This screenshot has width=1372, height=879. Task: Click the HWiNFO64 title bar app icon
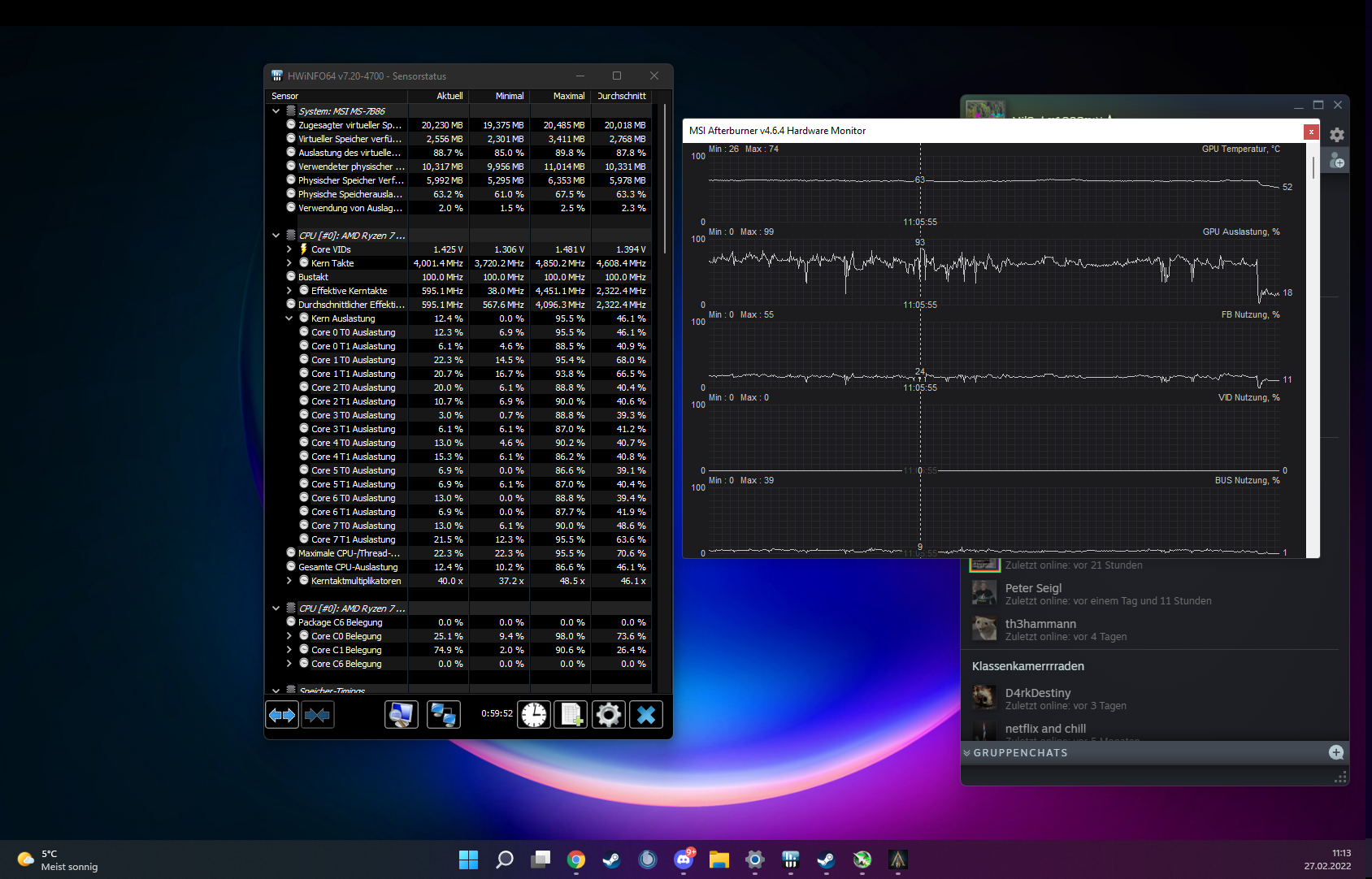click(277, 76)
